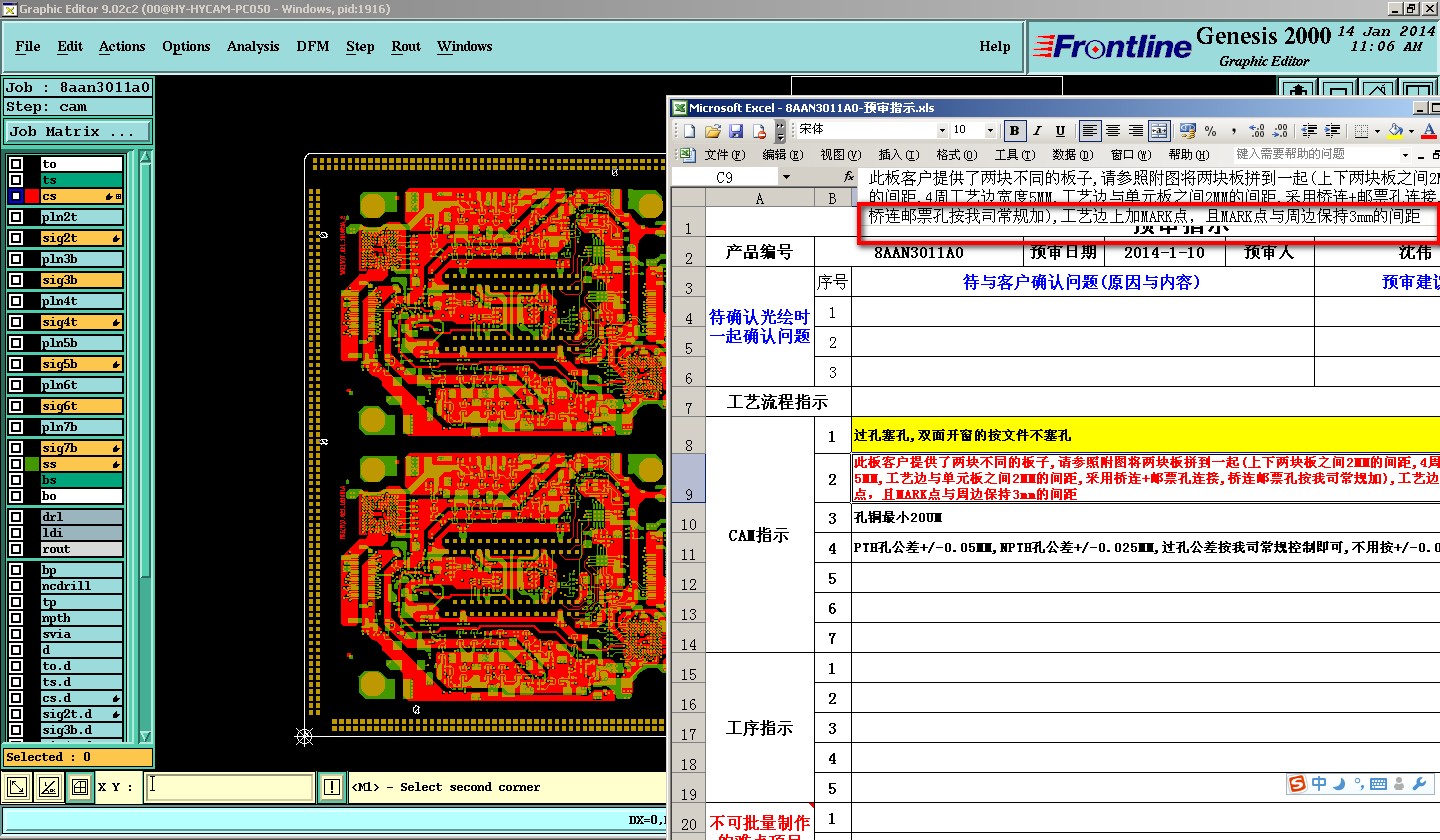Viewport: 1440px width, 840px height.
Task: Align cell text right in Excel
Action: tap(1135, 131)
